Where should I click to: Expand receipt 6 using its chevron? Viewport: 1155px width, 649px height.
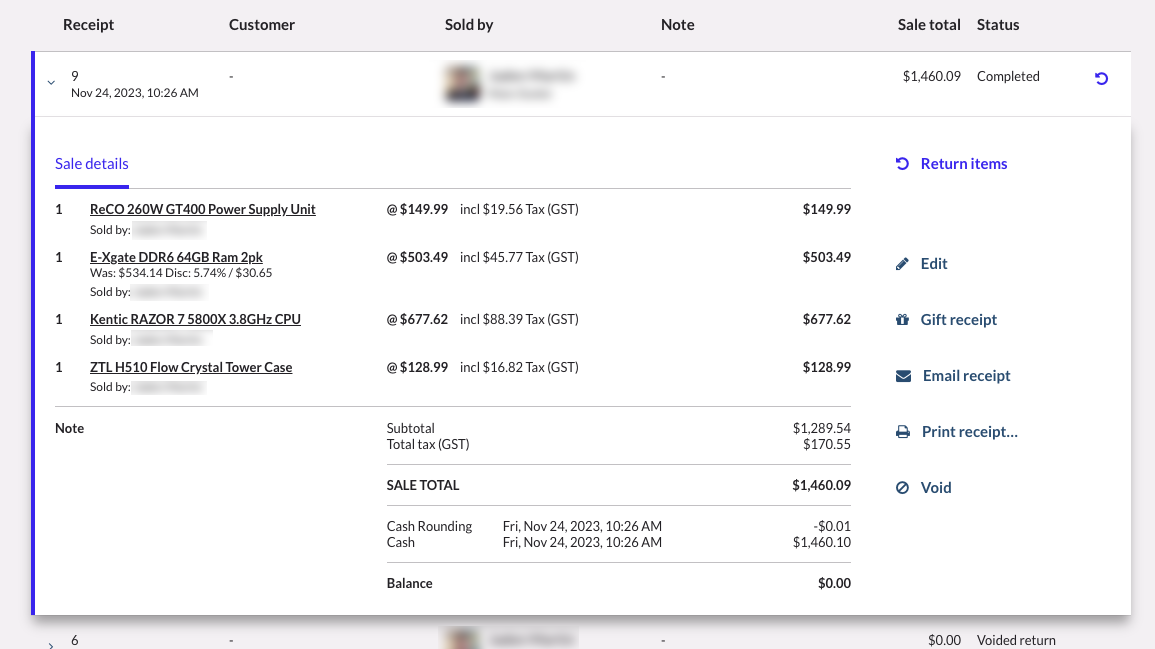[50, 644]
